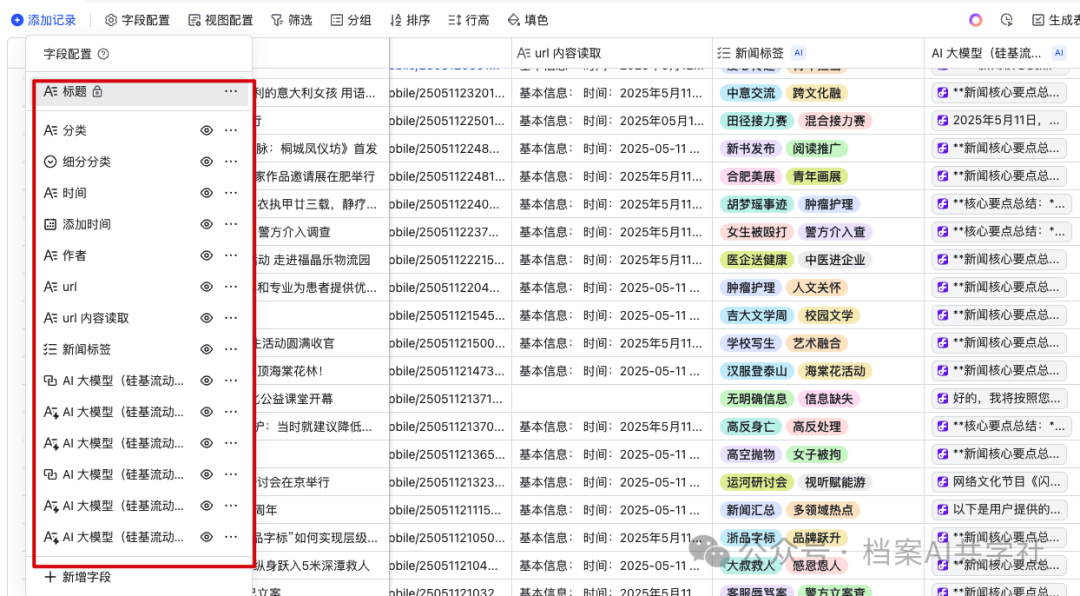The width and height of the screenshot is (1080, 596).
Task: Open the history clock icon in toolbar
Action: 1007,20
